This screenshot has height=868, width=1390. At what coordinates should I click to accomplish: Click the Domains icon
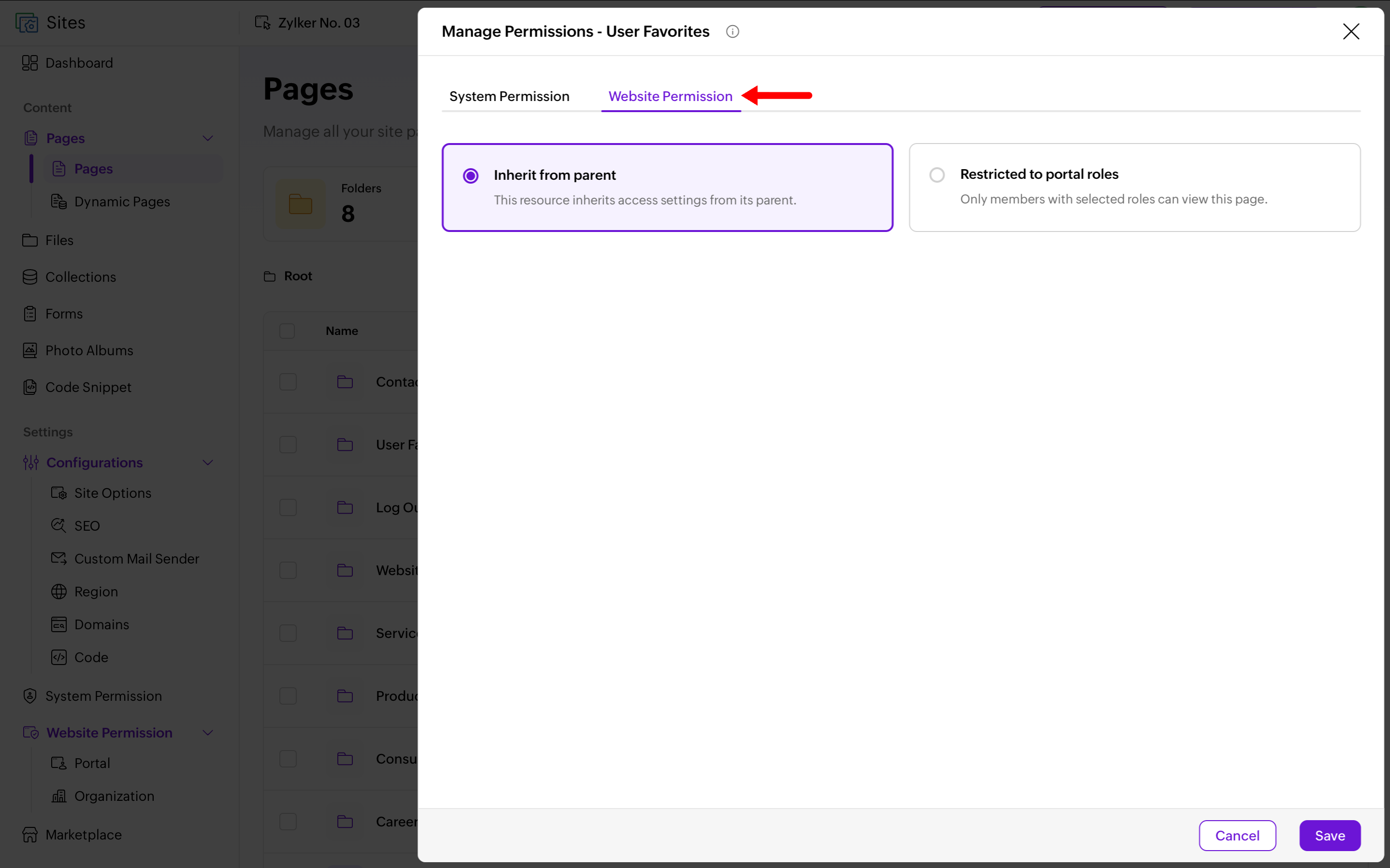(59, 624)
